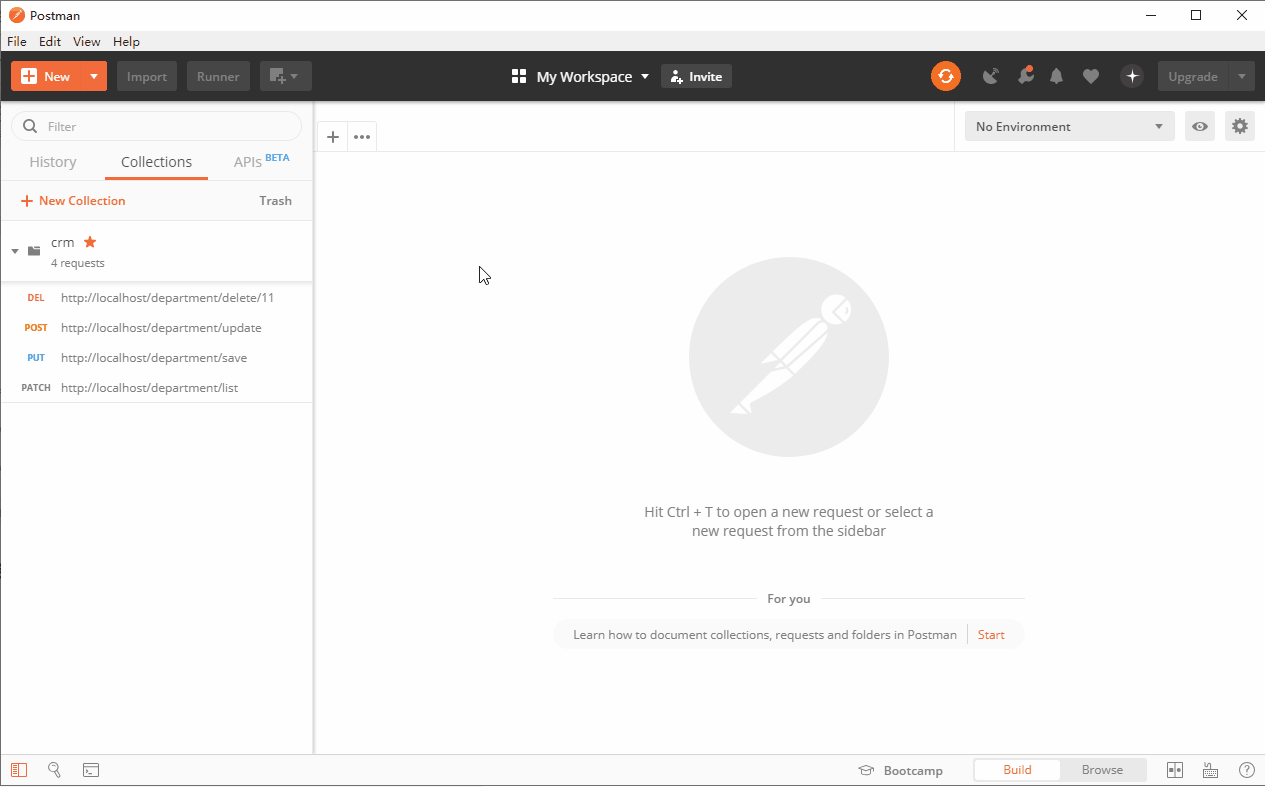1265x787 pixels.
Task: Open the satellite capture requests icon
Action: (991, 76)
